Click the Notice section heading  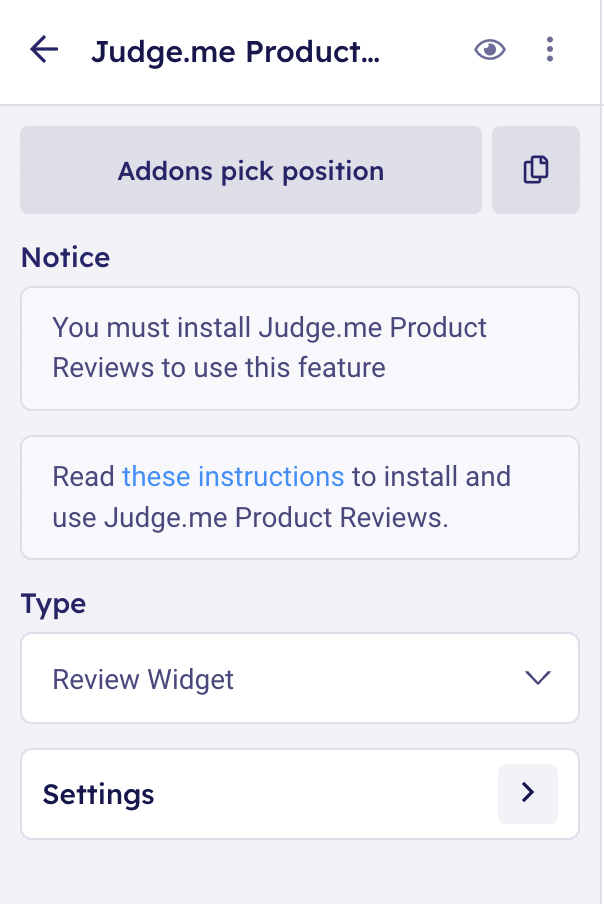pyautogui.click(x=65, y=258)
